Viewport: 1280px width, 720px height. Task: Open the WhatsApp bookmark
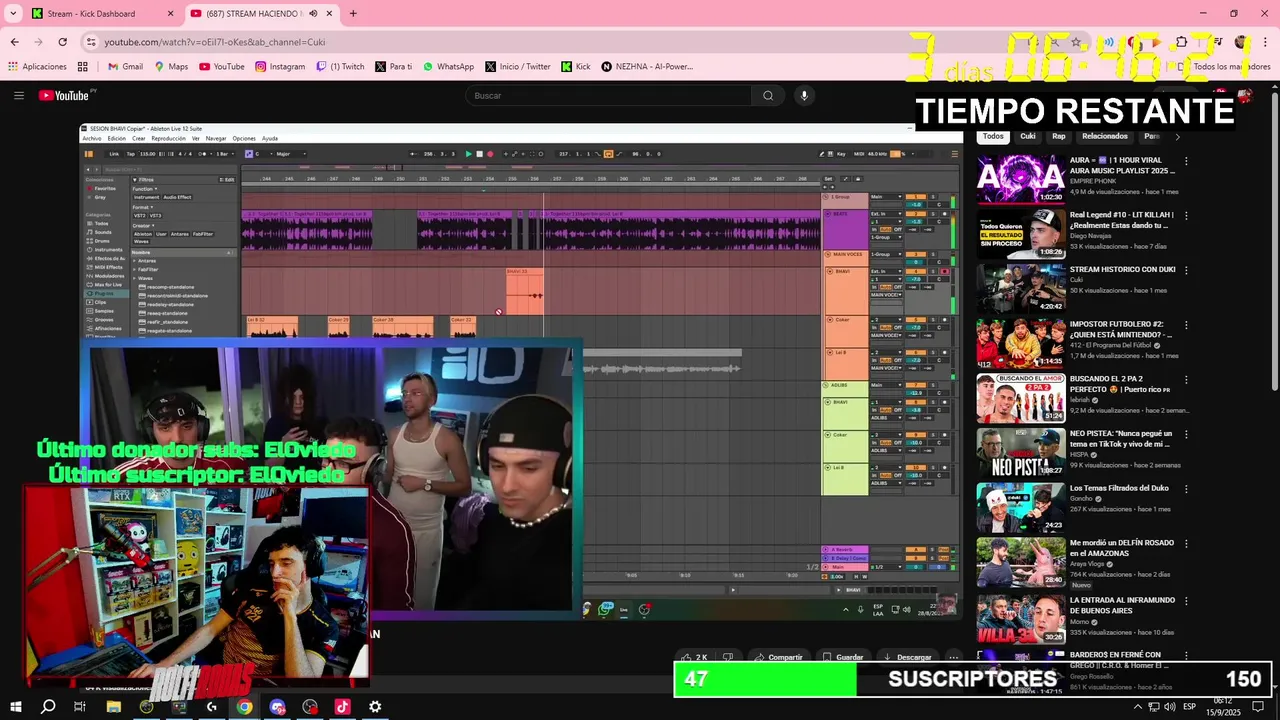[448, 67]
